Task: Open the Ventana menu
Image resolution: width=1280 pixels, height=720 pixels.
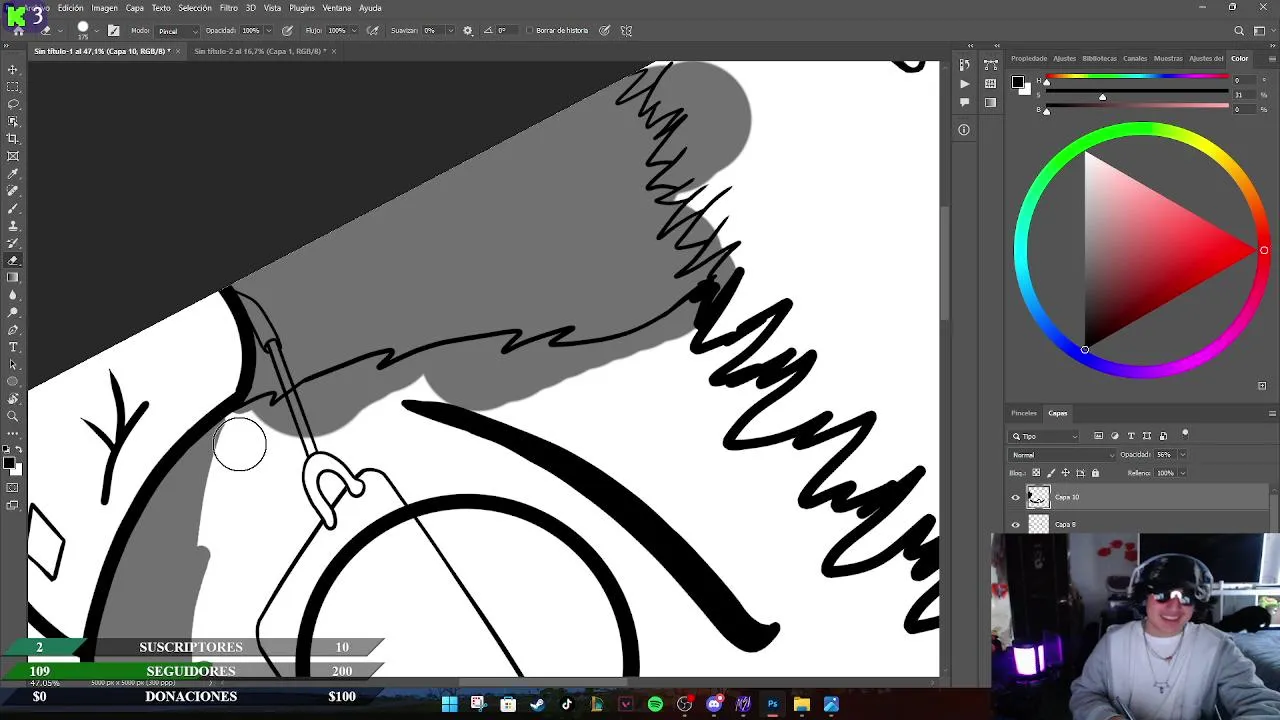Action: [336, 8]
